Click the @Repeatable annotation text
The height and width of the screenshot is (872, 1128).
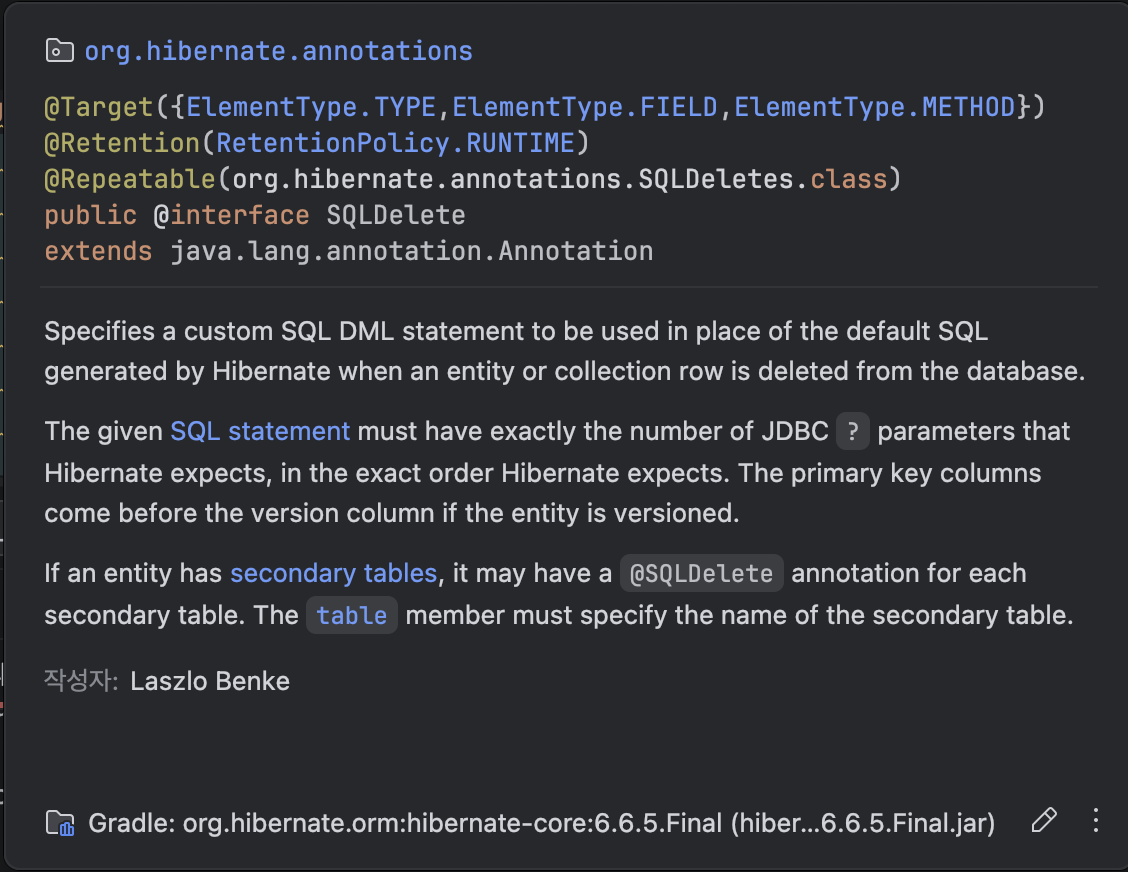129,179
